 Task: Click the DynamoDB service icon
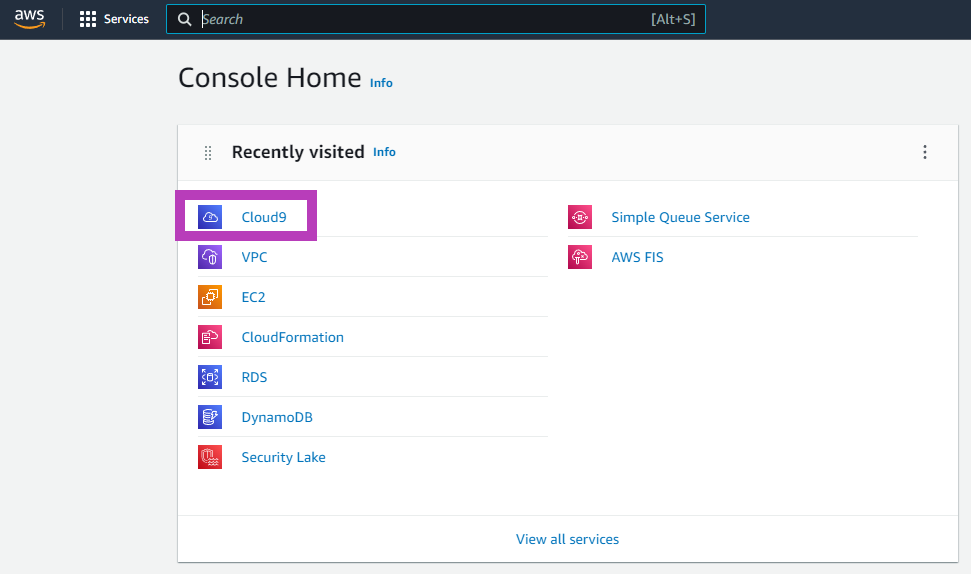point(210,417)
